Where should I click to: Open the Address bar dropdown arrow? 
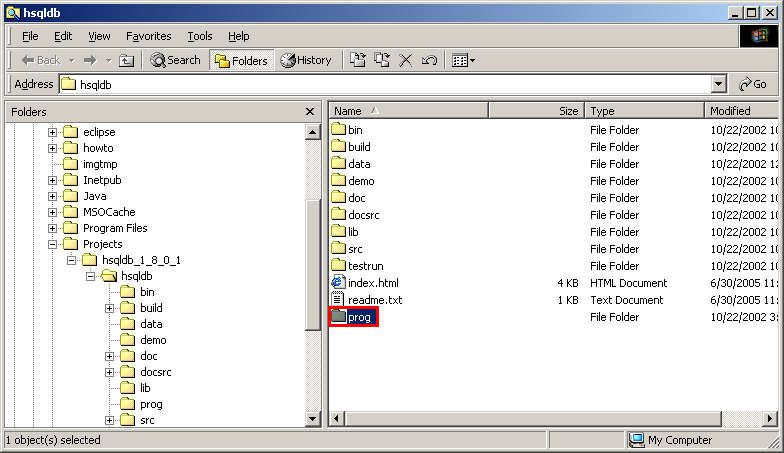719,85
